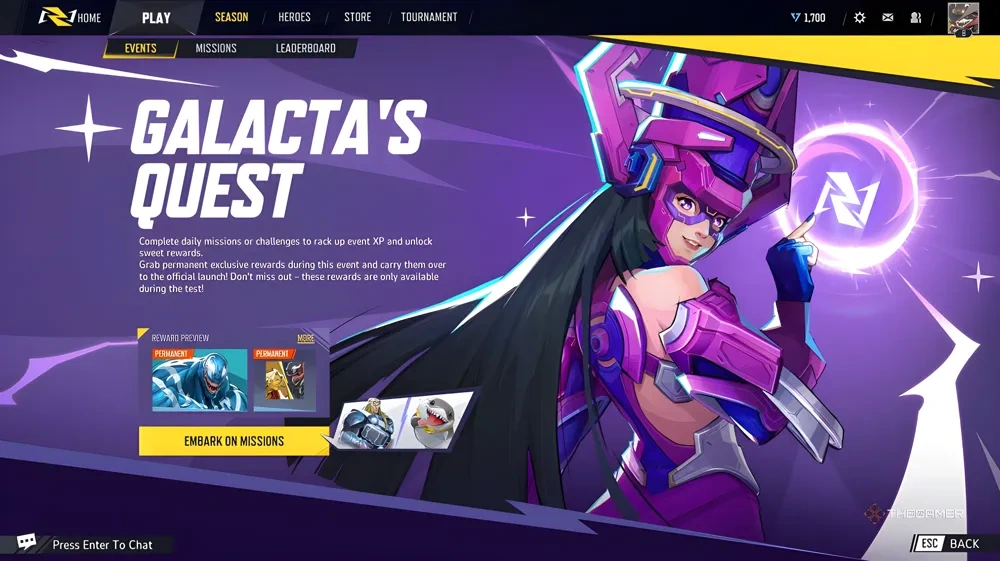Open the settings gear icon
The width and height of the screenshot is (1000, 561).
pyautogui.click(x=860, y=18)
